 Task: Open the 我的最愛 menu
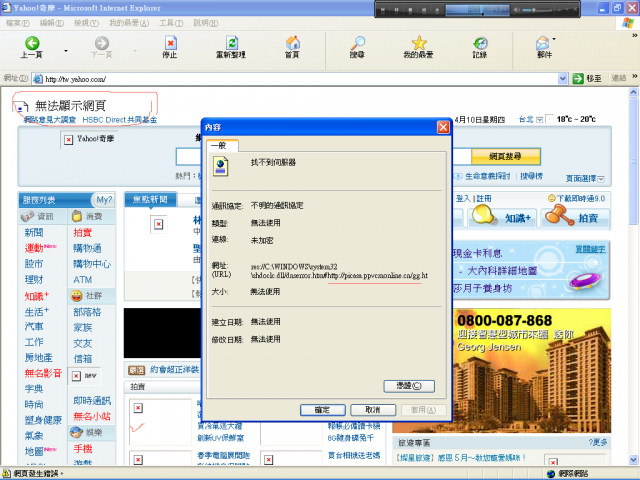[129, 23]
